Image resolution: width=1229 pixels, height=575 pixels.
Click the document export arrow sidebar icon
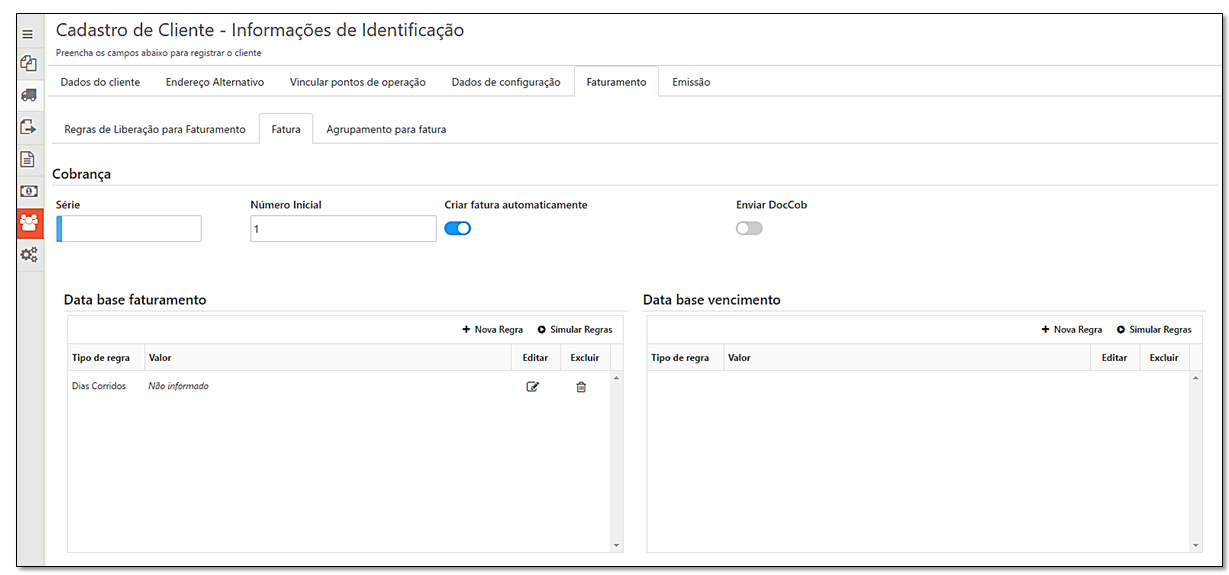pos(29,127)
